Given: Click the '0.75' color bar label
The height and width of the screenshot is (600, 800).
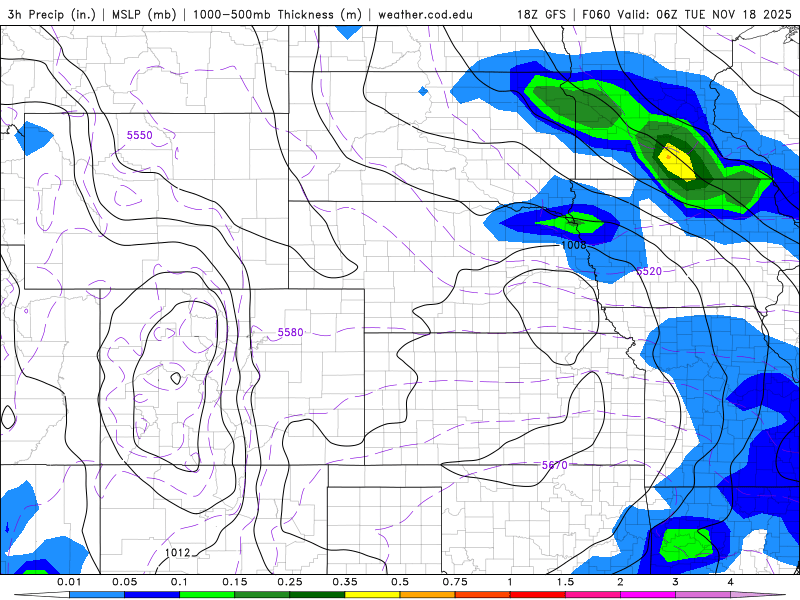Looking at the screenshot, I should tap(455, 582).
